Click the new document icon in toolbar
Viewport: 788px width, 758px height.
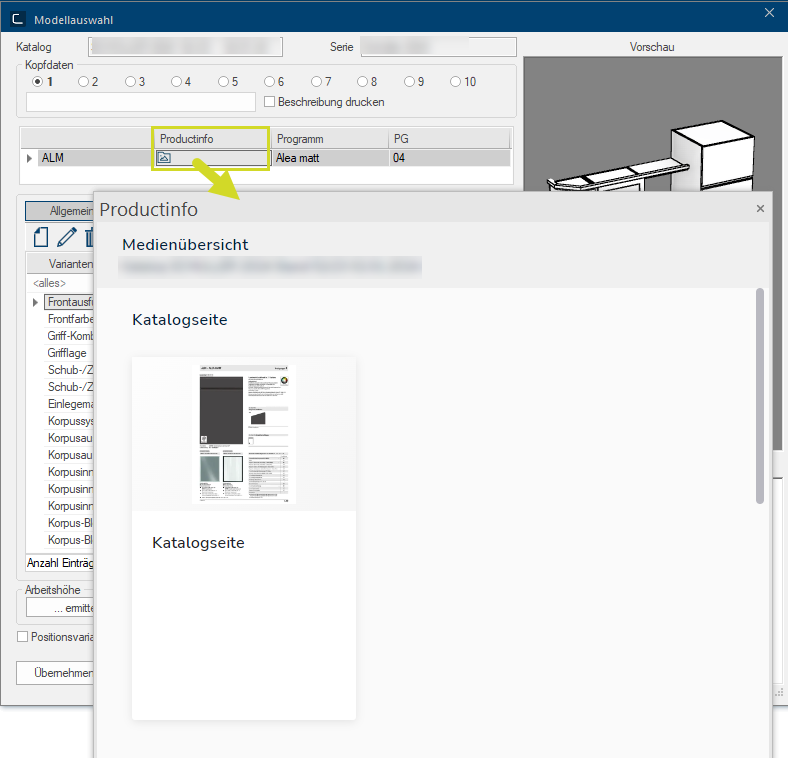click(x=41, y=237)
